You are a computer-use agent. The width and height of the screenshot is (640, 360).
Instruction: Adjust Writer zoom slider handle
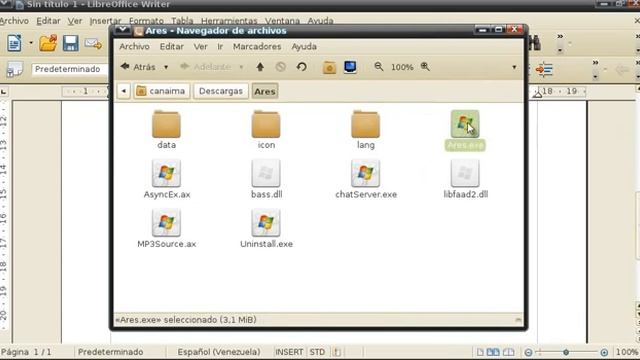[x=566, y=352]
